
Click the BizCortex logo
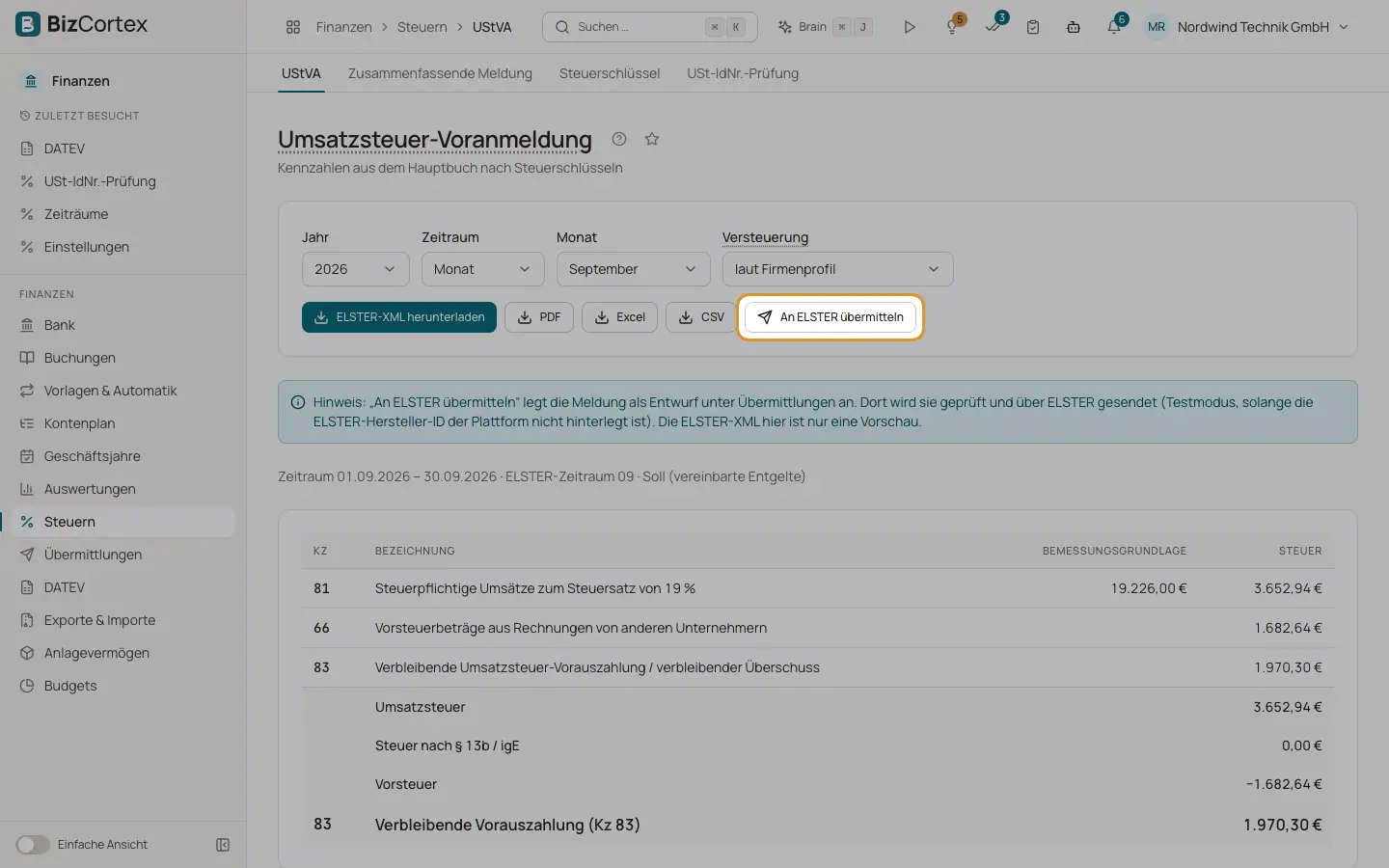(x=82, y=24)
